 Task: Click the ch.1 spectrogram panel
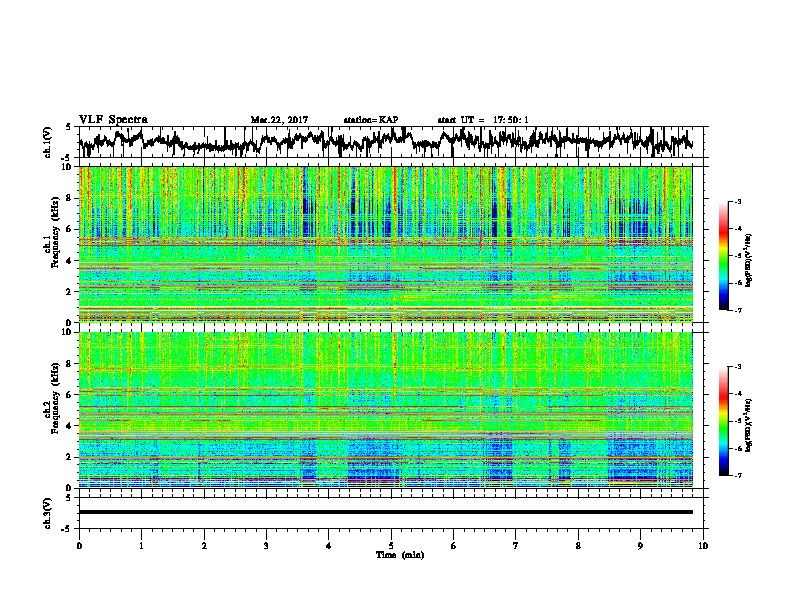point(386,244)
